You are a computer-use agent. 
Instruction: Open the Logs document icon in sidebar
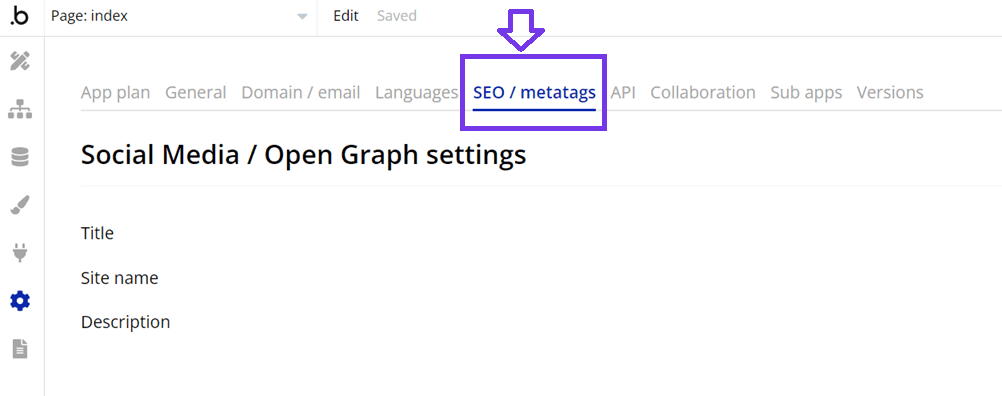(x=20, y=348)
